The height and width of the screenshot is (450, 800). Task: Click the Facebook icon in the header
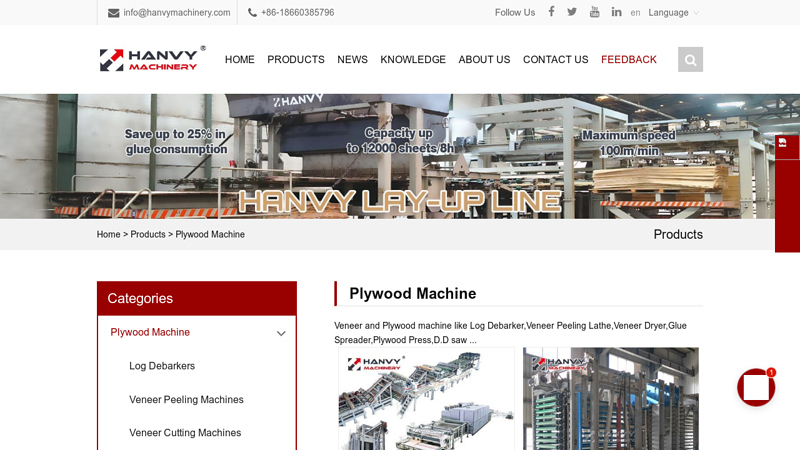coord(551,12)
